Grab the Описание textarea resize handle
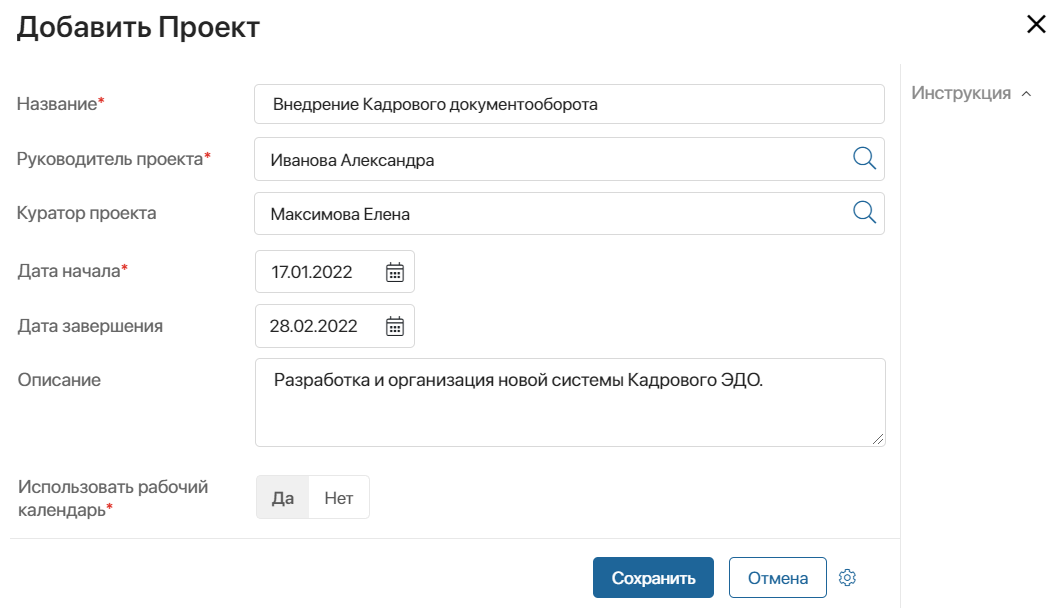The height and width of the screenshot is (611, 1060). point(877,439)
